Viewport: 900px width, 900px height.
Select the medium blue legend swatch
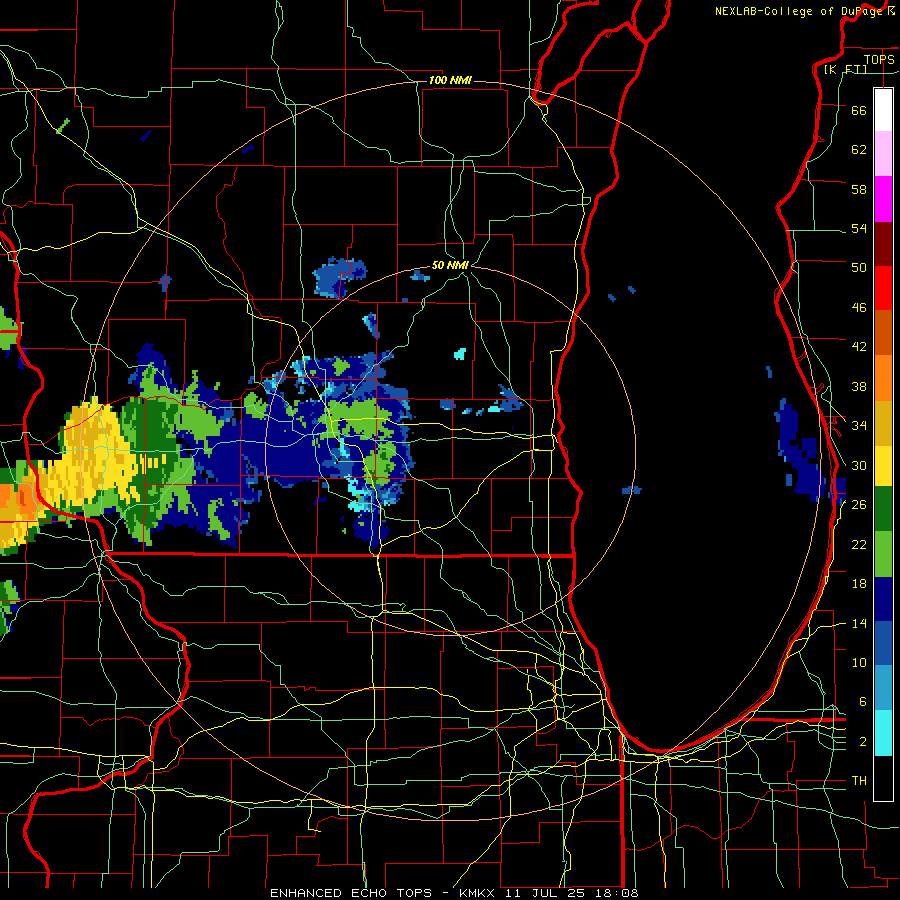coord(883,644)
